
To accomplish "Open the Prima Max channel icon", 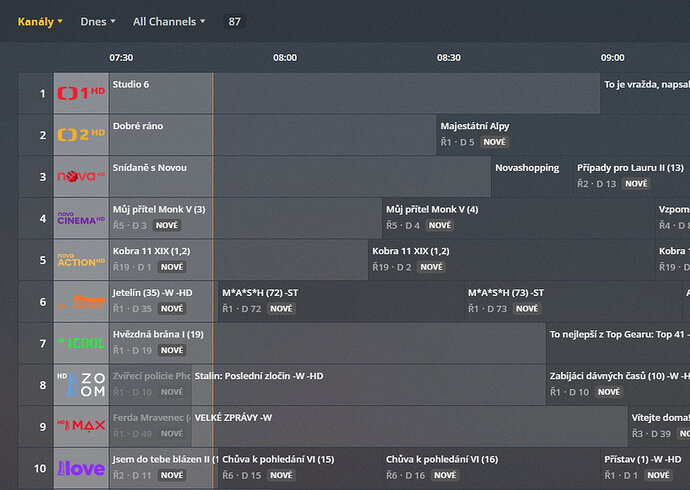I will pos(81,427).
